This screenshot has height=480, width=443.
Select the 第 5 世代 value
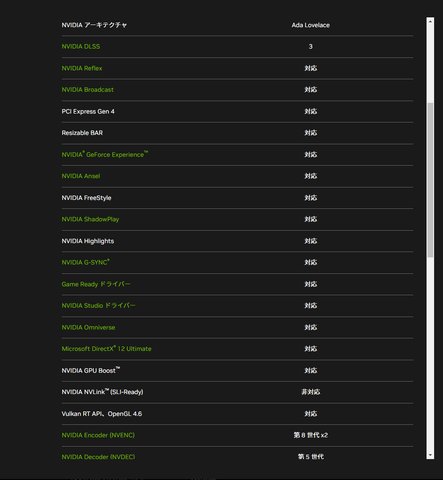pos(311,457)
